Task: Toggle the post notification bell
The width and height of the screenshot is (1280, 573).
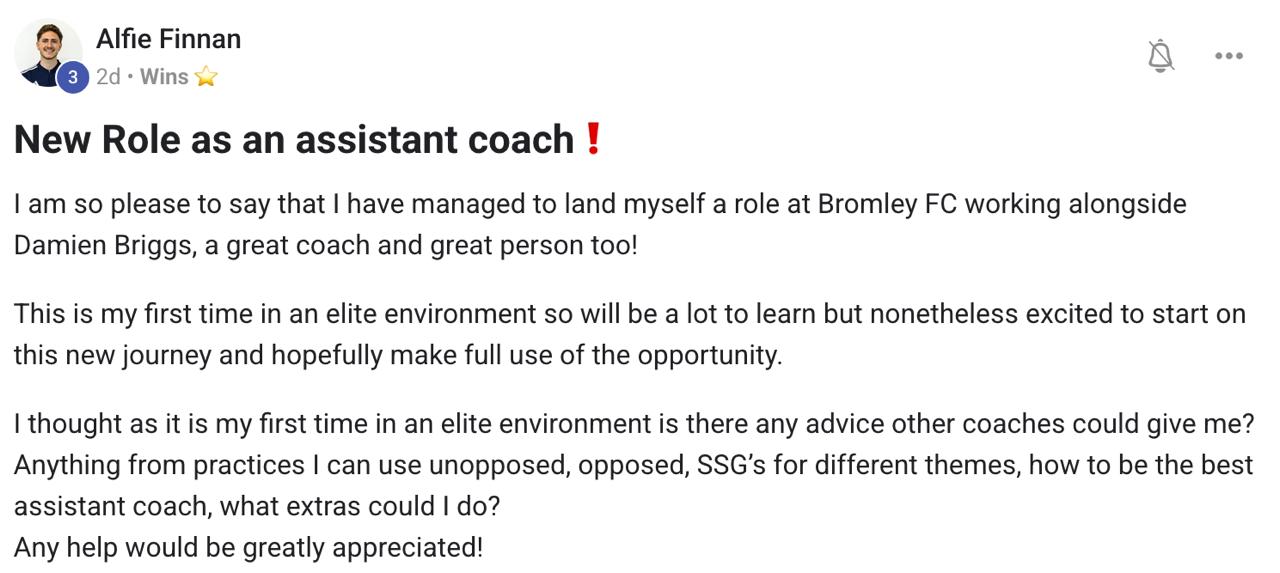Action: tap(1160, 56)
